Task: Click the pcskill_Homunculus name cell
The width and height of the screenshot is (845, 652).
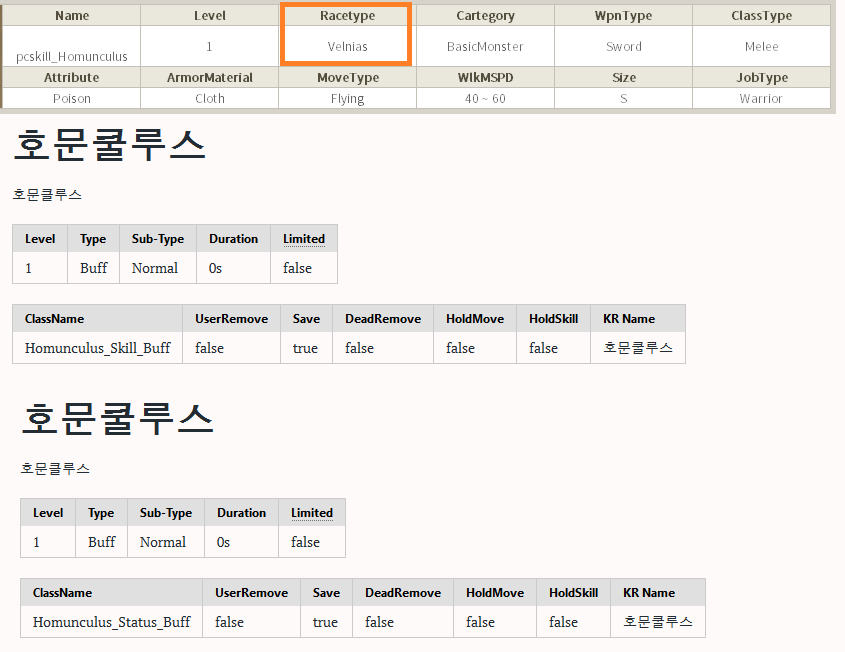Action: [x=72, y=56]
